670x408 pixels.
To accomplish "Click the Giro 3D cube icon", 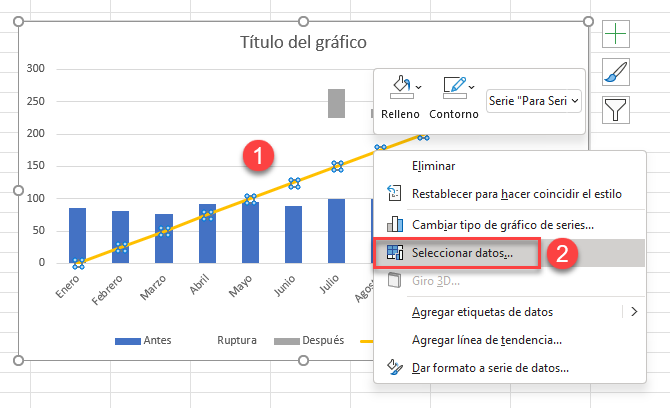I will pos(394,281).
